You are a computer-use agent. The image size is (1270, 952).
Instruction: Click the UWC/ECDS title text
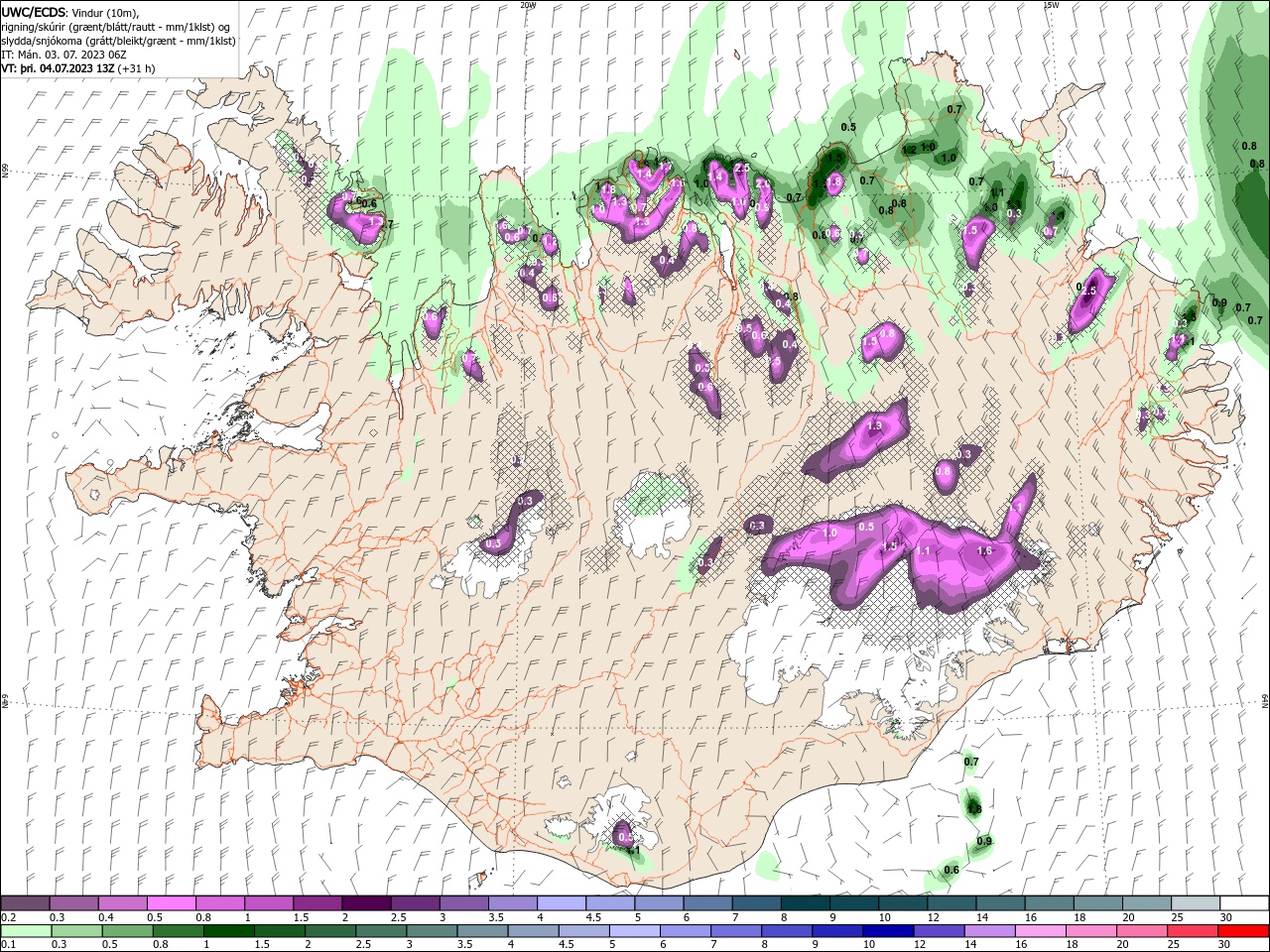[34, 12]
